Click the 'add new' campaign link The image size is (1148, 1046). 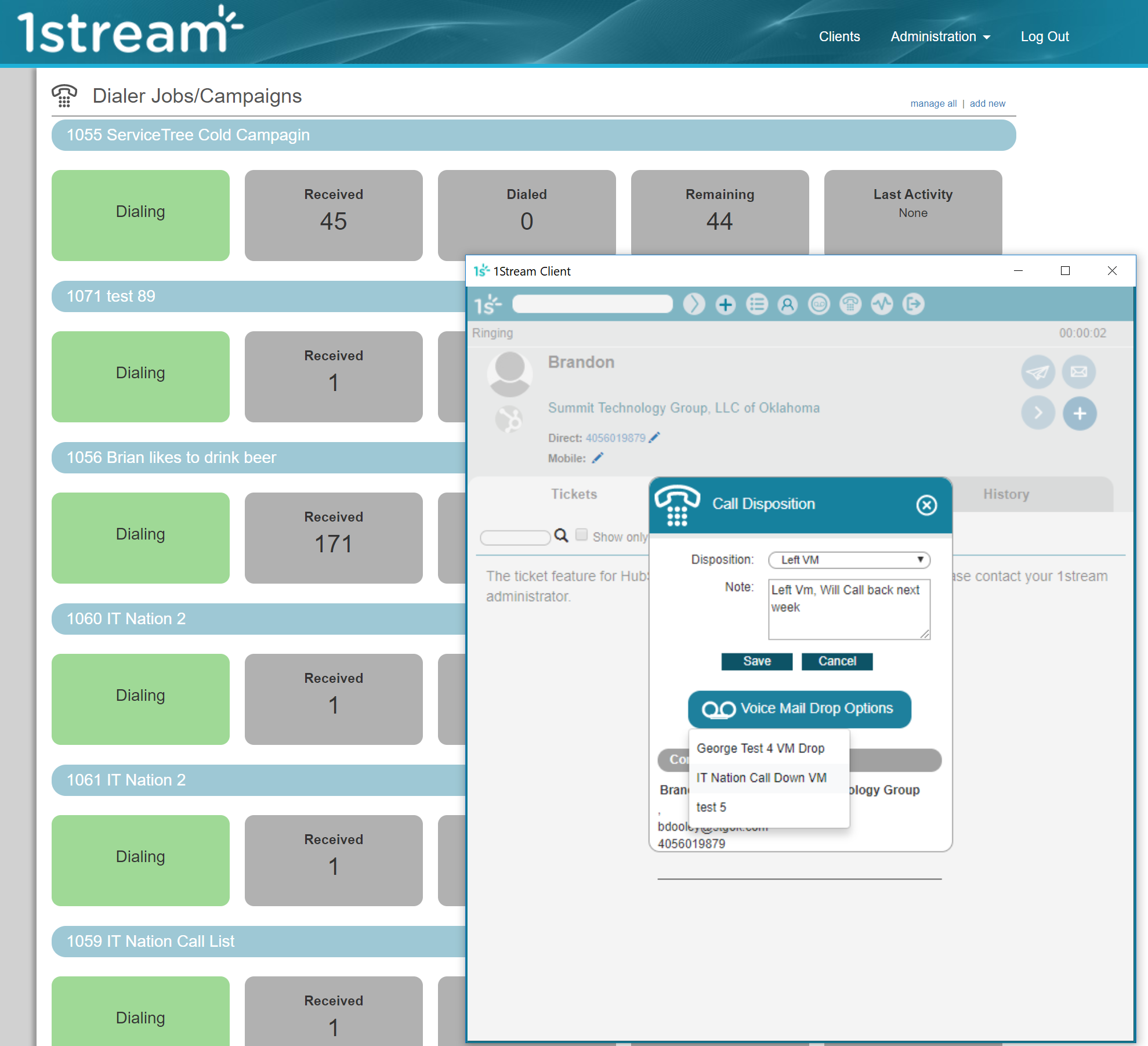(987, 104)
